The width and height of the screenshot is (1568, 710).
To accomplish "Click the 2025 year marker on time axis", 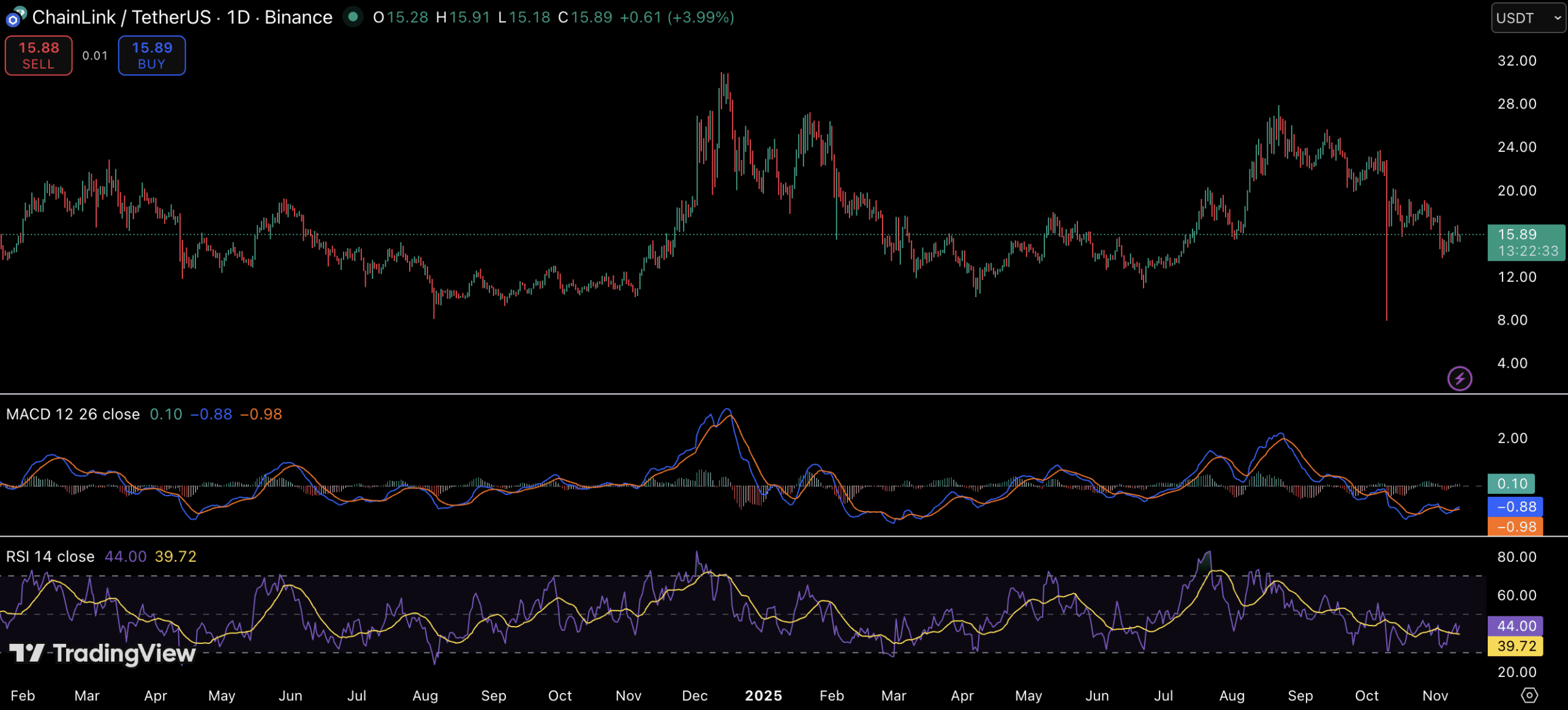I will coord(763,696).
